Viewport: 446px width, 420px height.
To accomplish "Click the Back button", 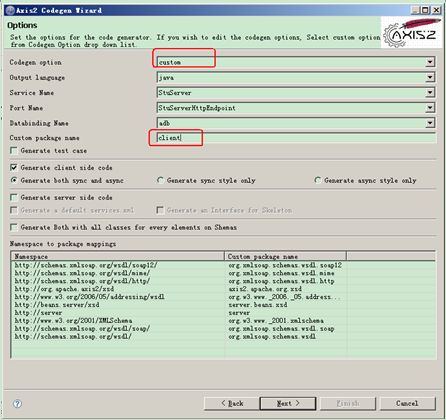I will [x=232, y=403].
